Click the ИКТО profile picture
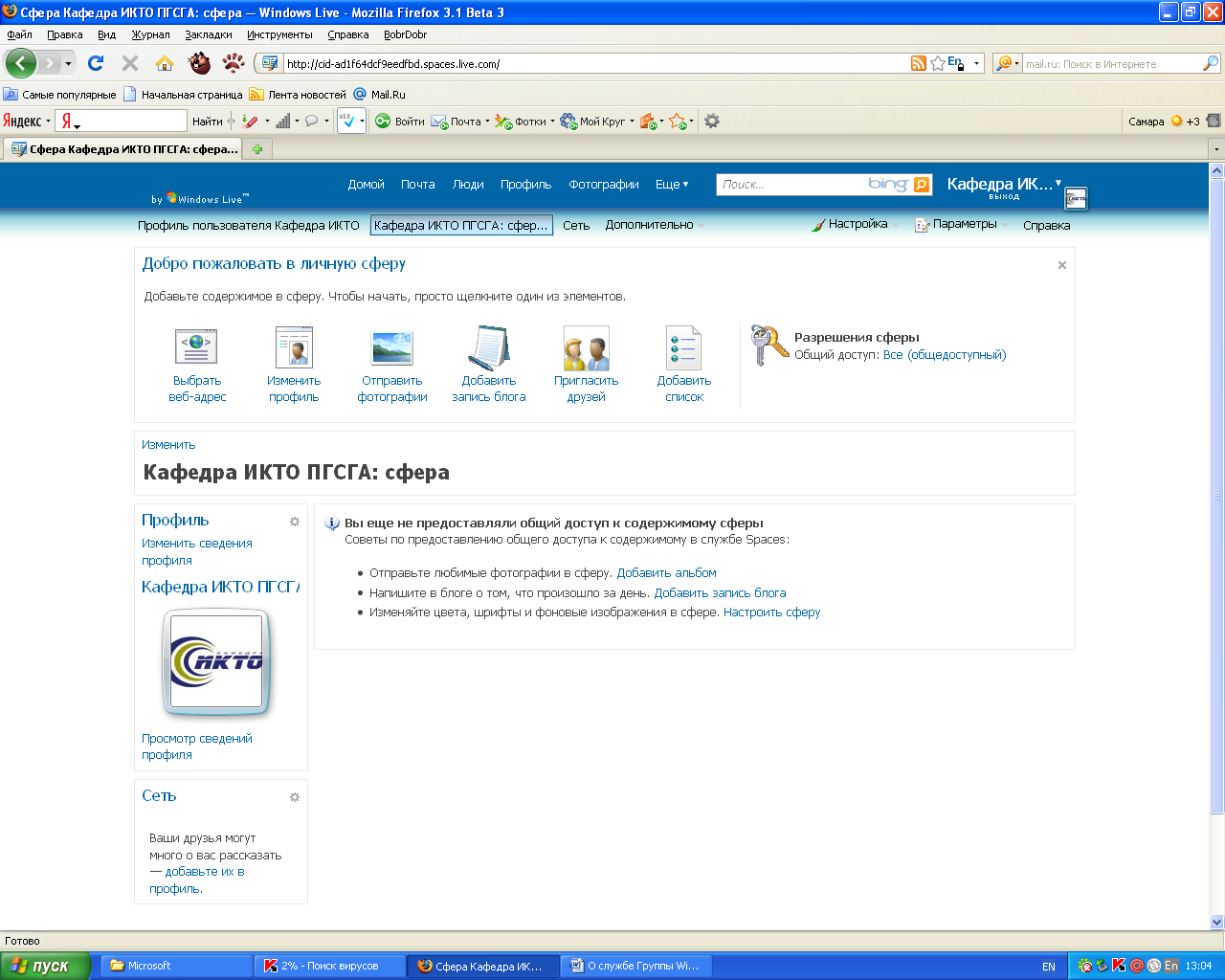The image size is (1225, 980). [x=216, y=661]
